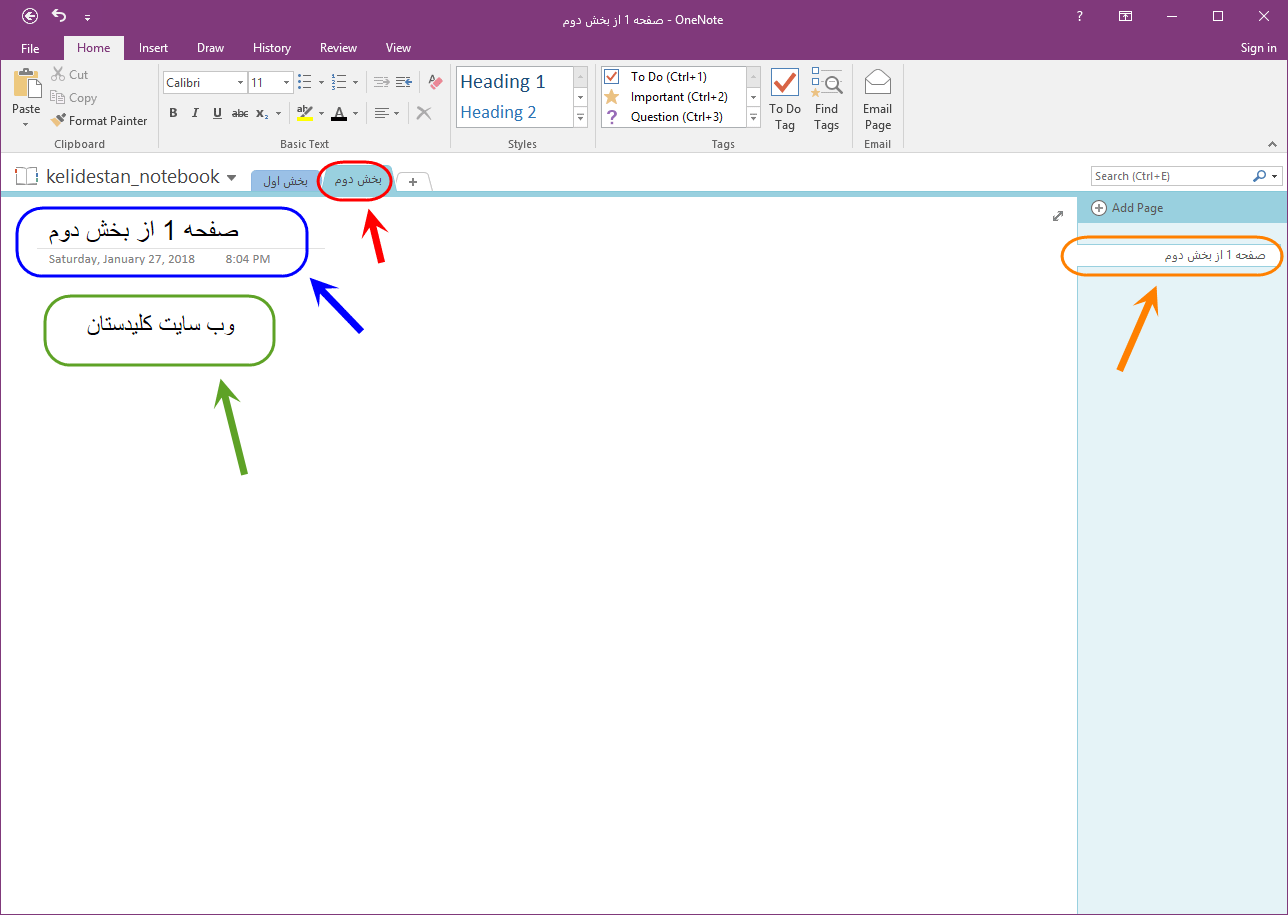This screenshot has height=915, width=1288.
Task: Expand the Styles gallery More arrow
Action: (580, 117)
